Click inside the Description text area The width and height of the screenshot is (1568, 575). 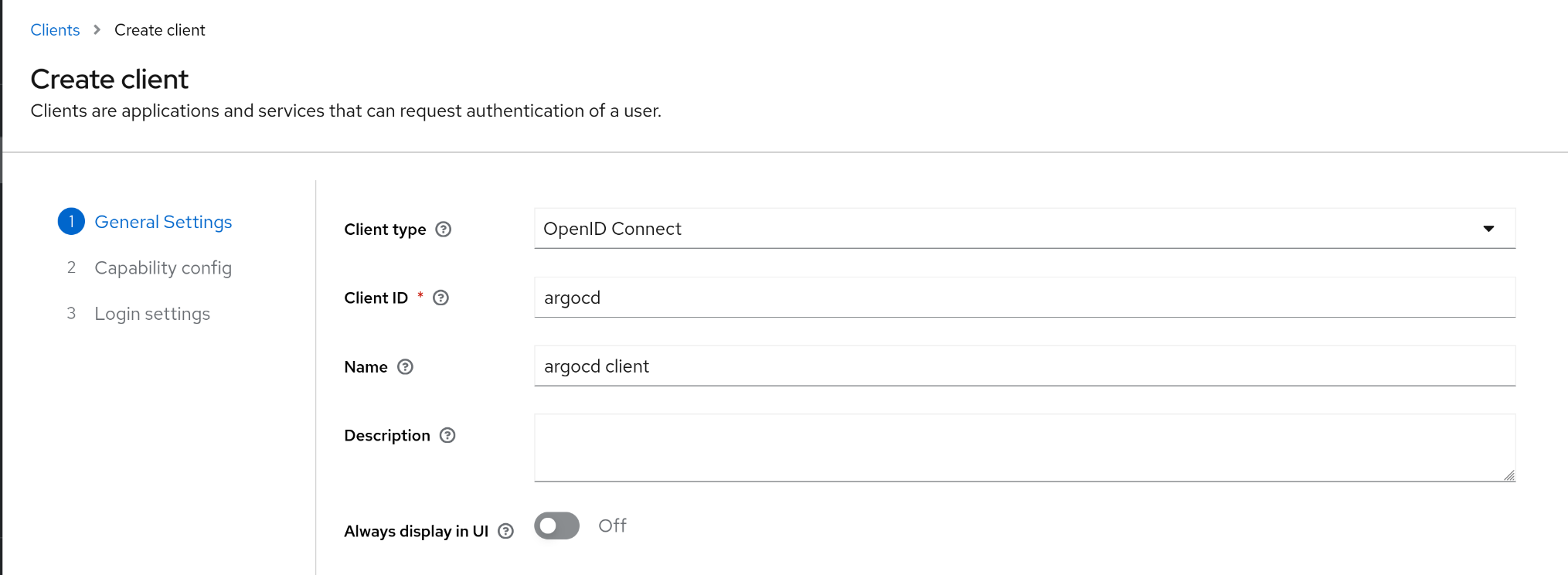coord(1023,447)
